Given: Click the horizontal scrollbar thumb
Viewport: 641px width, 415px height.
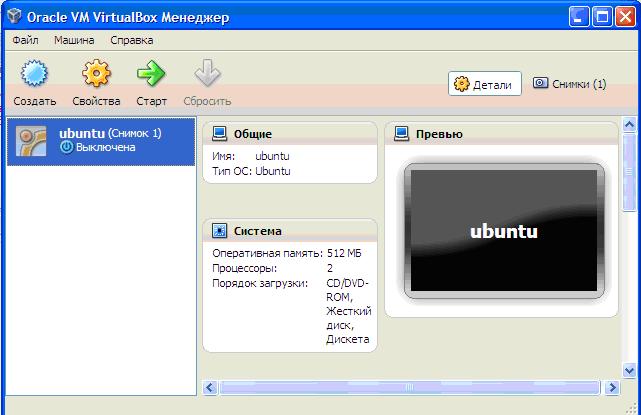Looking at the screenshot, I should pyautogui.click(x=410, y=387).
